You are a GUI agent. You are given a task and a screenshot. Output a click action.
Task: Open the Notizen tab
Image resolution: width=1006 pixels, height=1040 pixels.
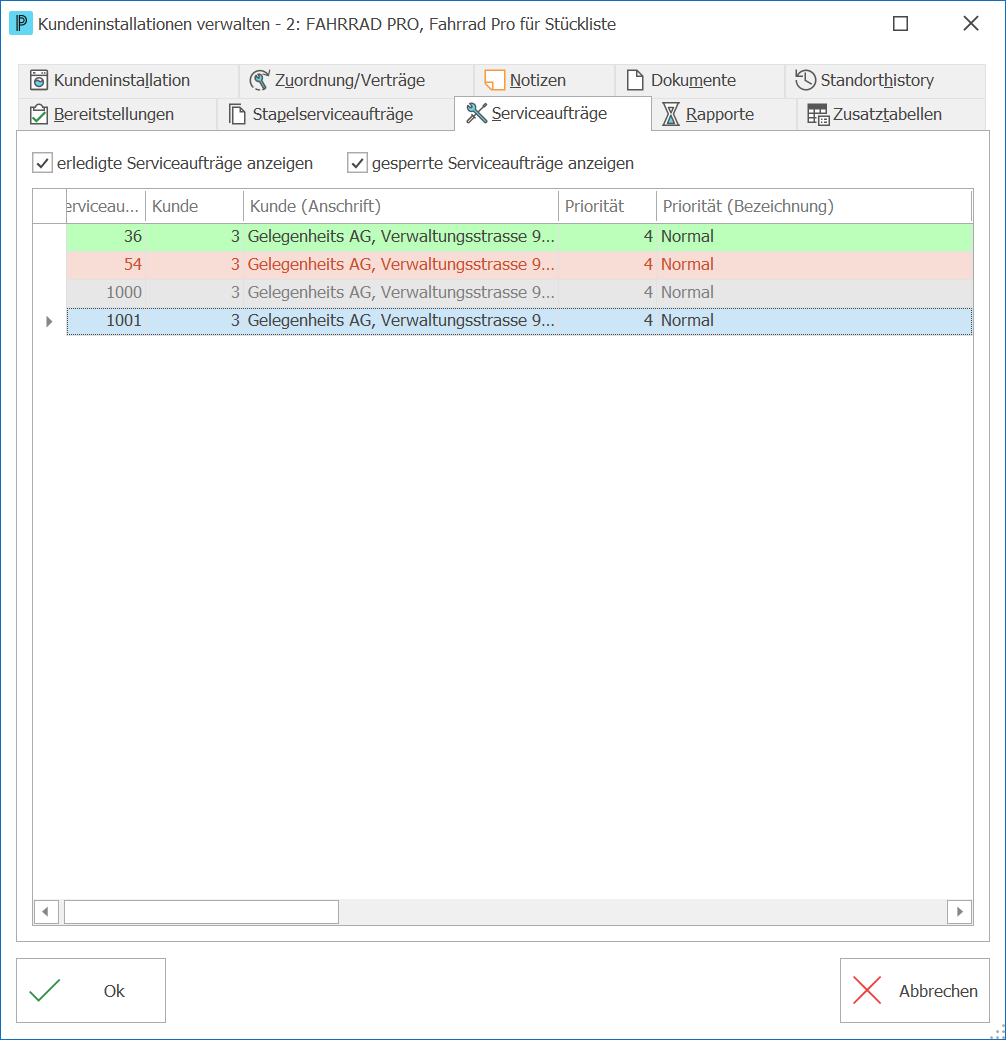pyautogui.click(x=544, y=80)
